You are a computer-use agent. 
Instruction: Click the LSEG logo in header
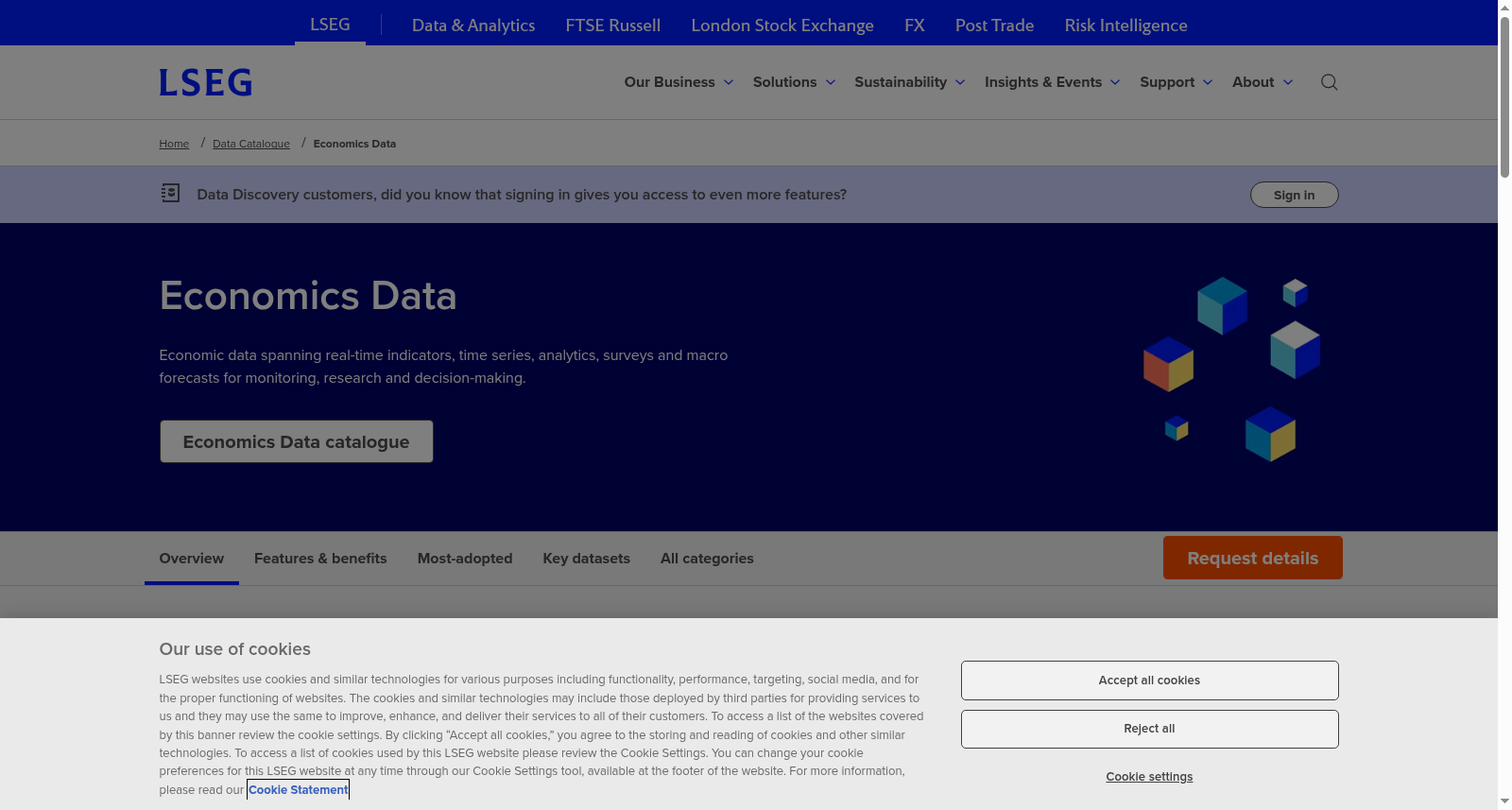point(205,83)
